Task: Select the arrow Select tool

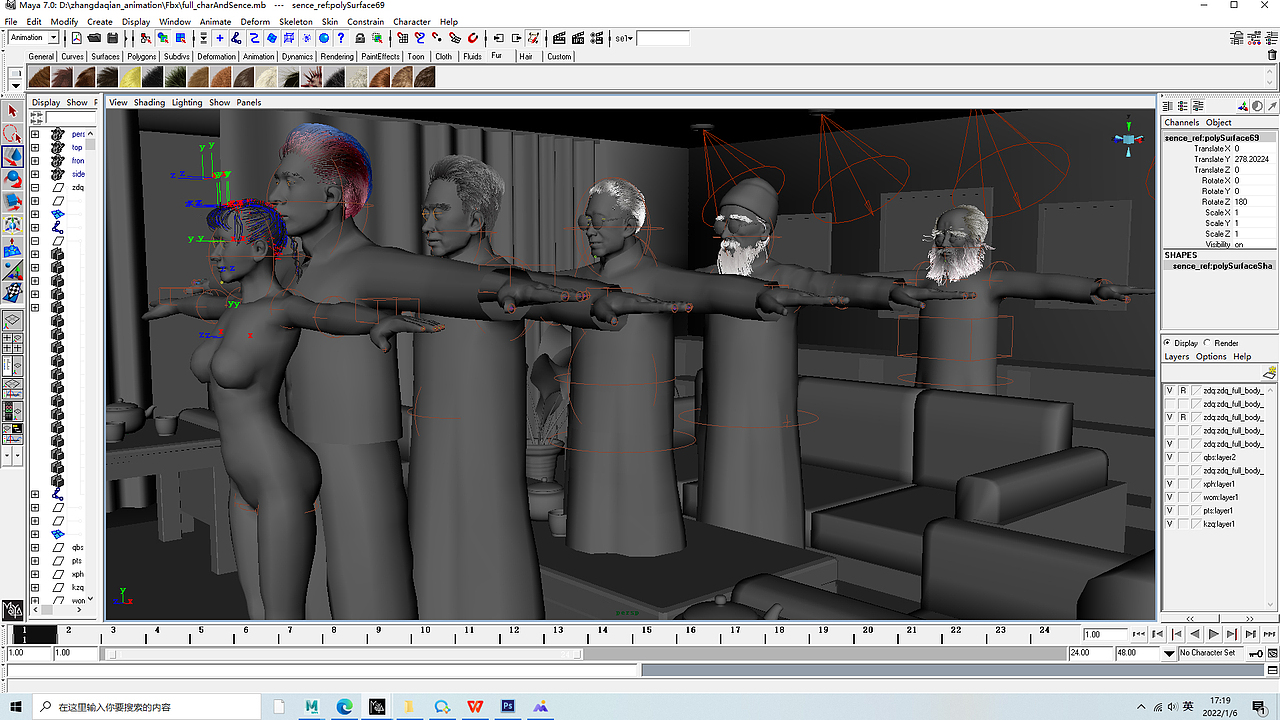Action: click(13, 111)
